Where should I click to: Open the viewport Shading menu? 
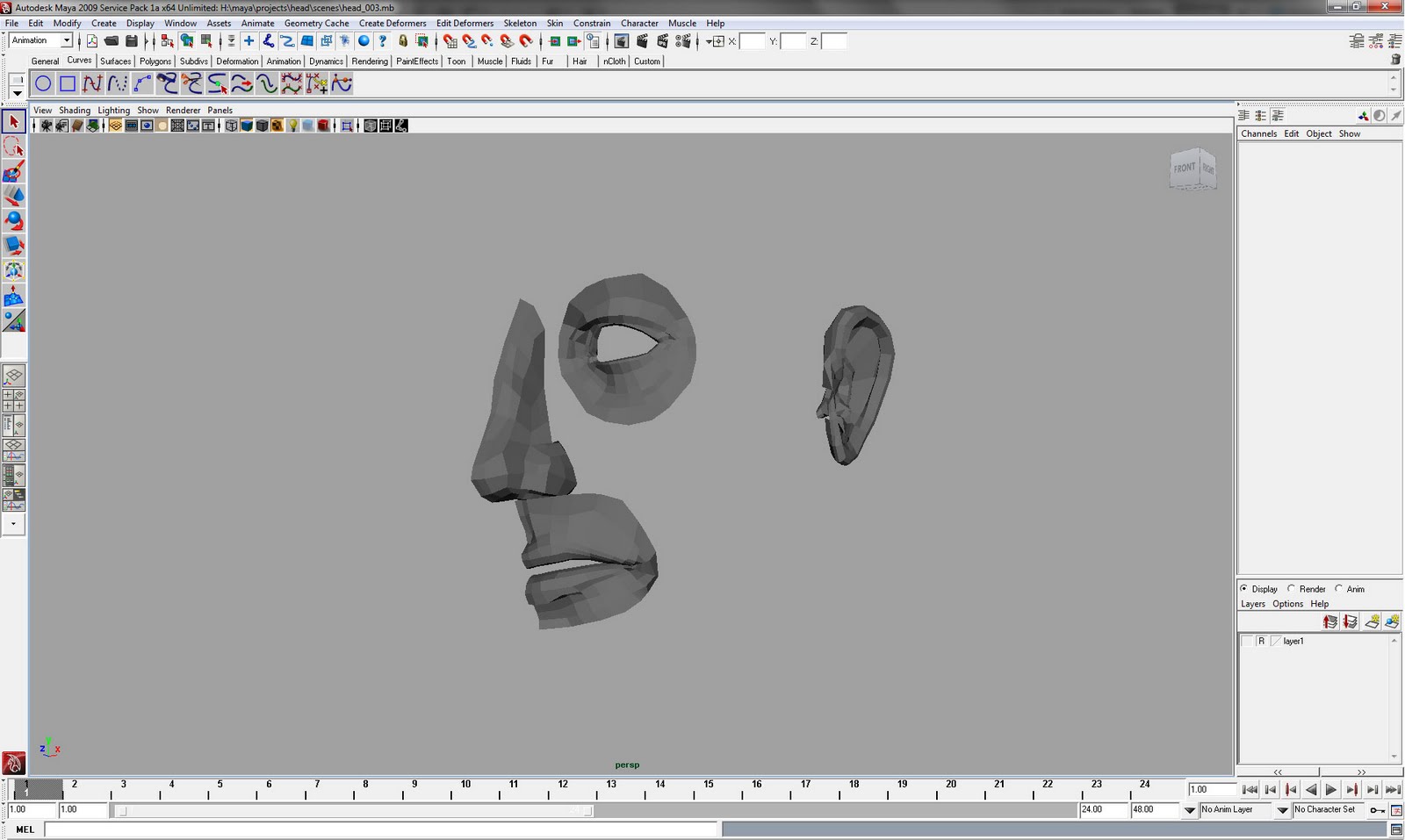click(75, 111)
